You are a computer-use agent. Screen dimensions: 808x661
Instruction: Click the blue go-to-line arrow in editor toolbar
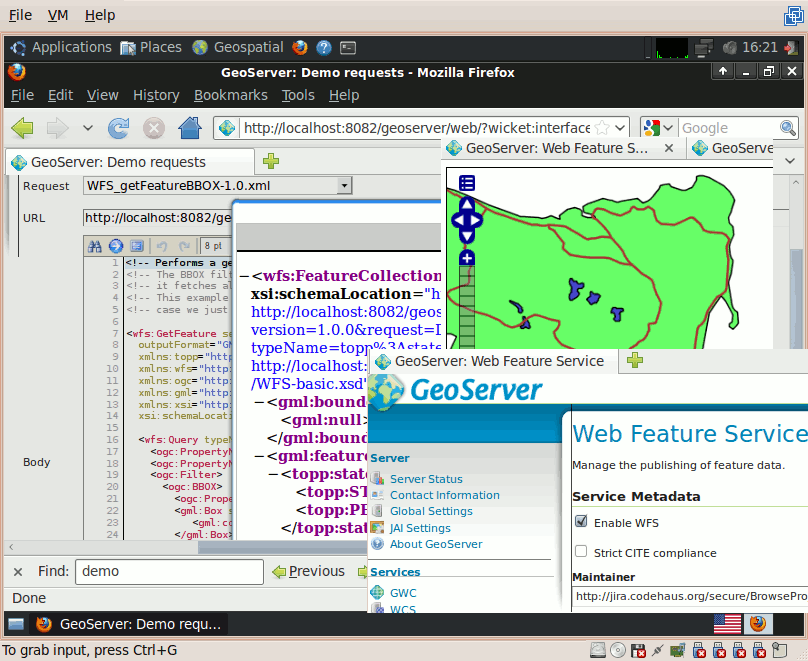[x=116, y=246]
